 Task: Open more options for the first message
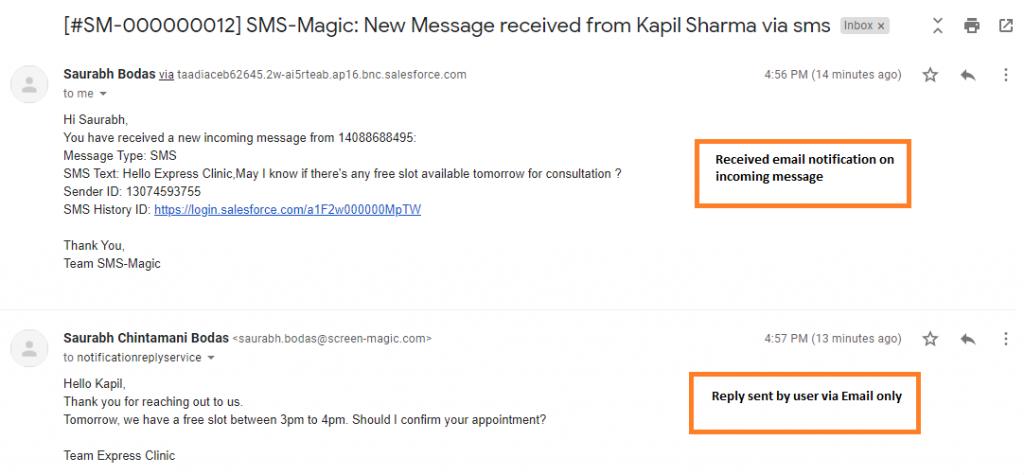[1004, 75]
